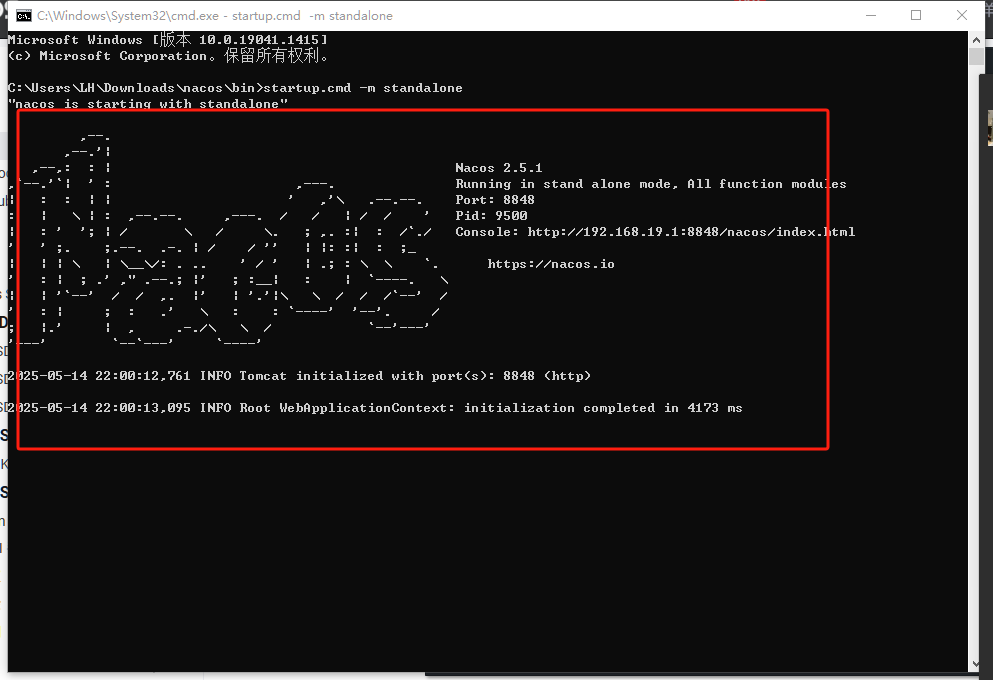Click the vertical scrollbar thumb
Viewport: 993px width, 680px height.
coord(976,56)
